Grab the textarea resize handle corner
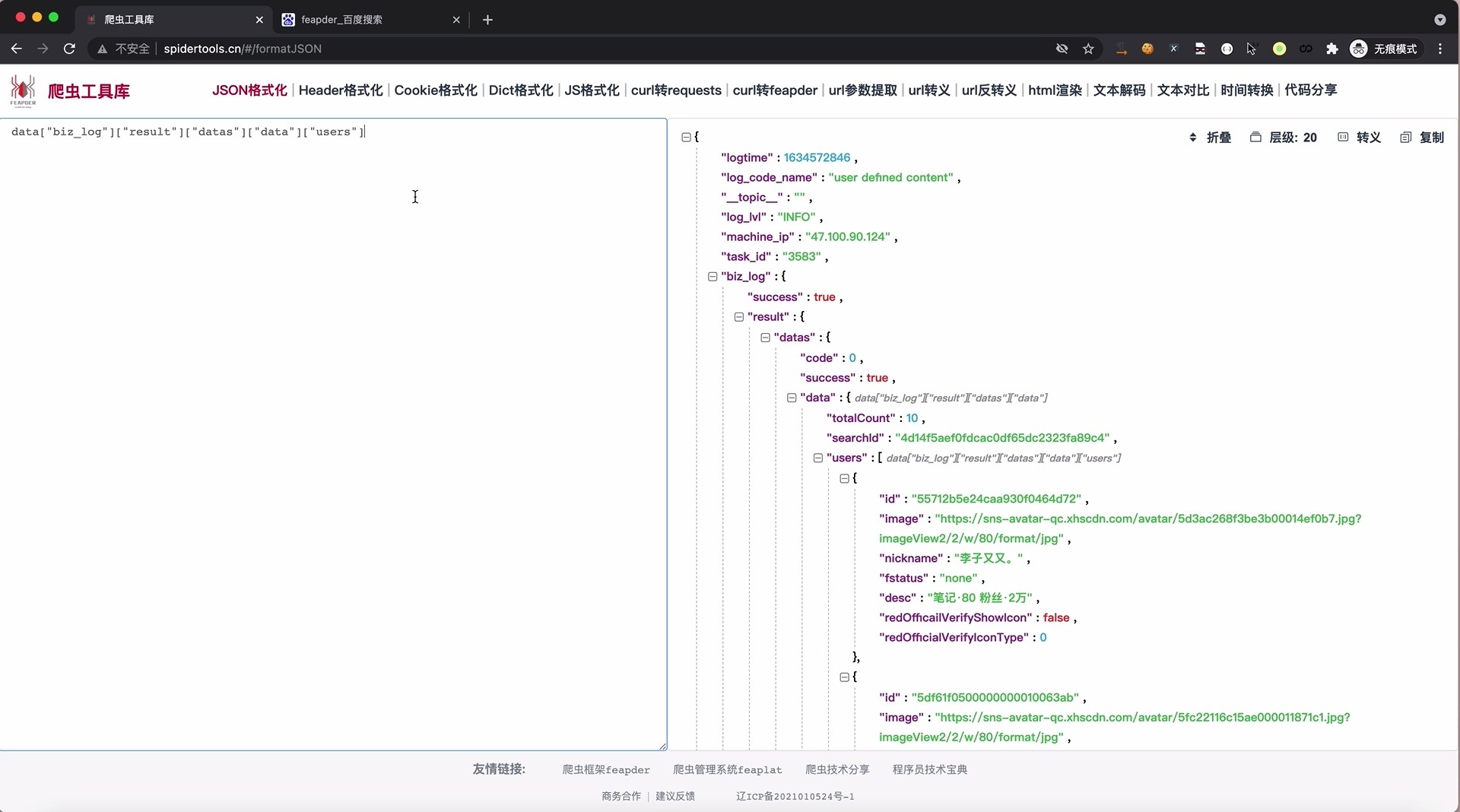 [663, 747]
